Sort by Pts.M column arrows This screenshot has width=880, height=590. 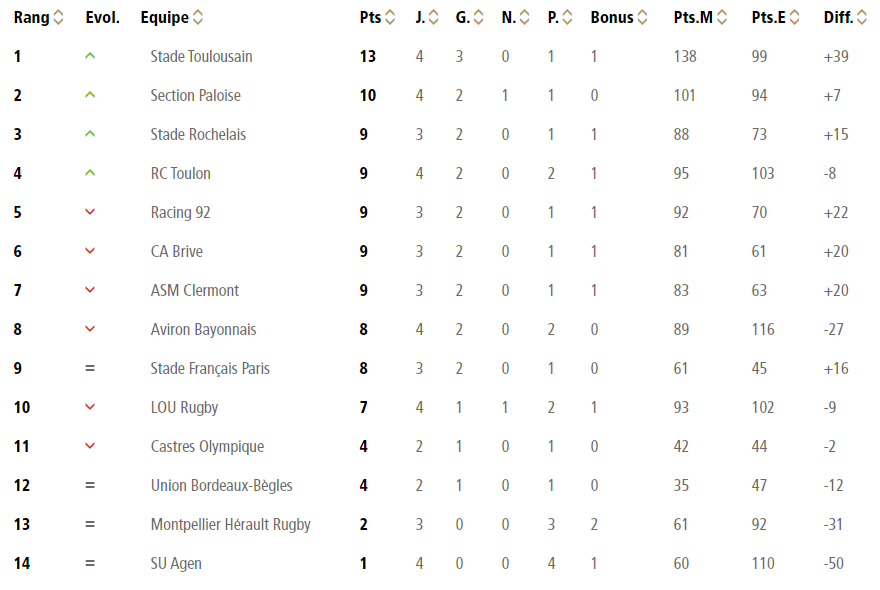point(733,18)
